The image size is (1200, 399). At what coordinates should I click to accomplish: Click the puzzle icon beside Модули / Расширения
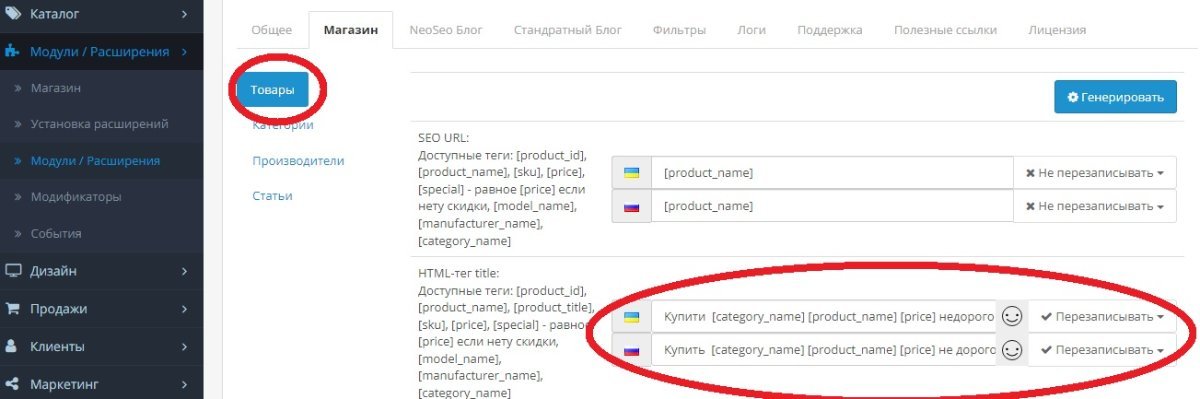tap(13, 51)
